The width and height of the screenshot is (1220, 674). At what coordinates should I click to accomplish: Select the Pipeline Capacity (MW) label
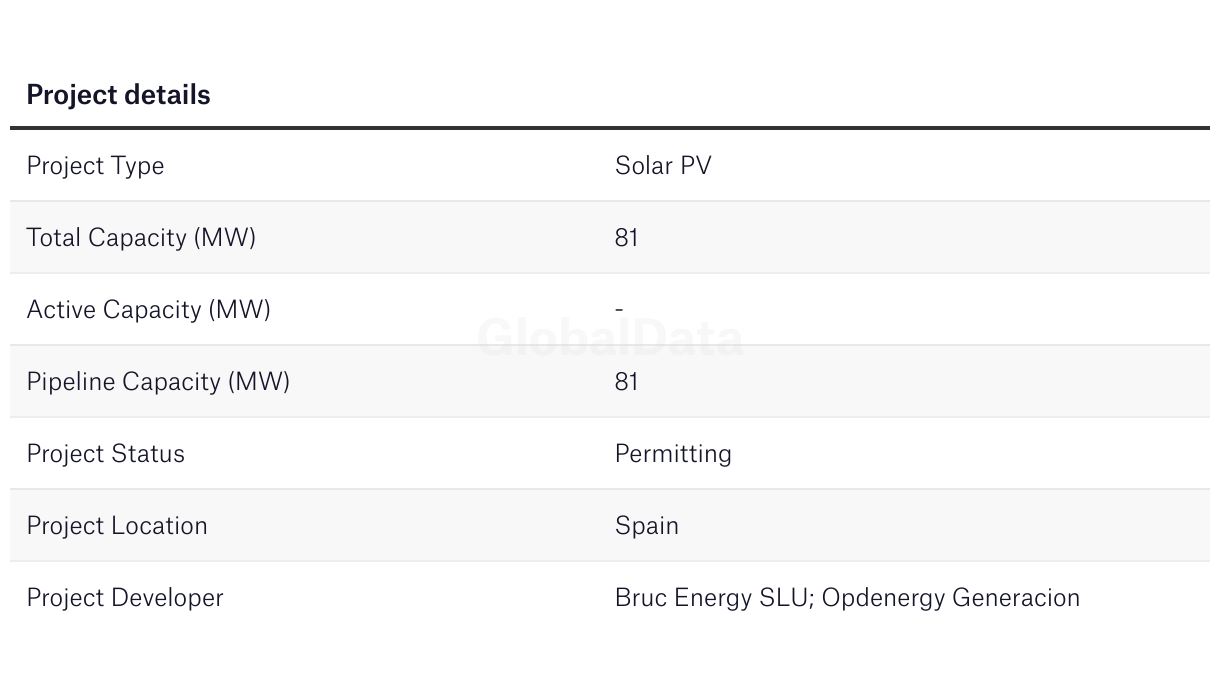158,382
